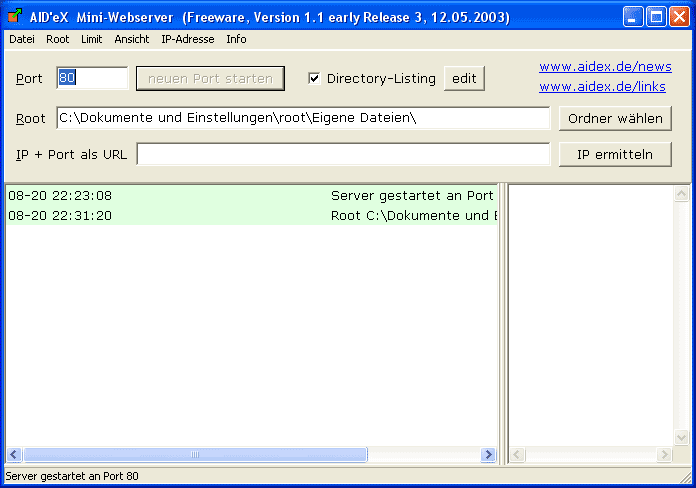This screenshot has height=488, width=696.
Task: Open the Ansicht menu
Action: click(x=132, y=39)
